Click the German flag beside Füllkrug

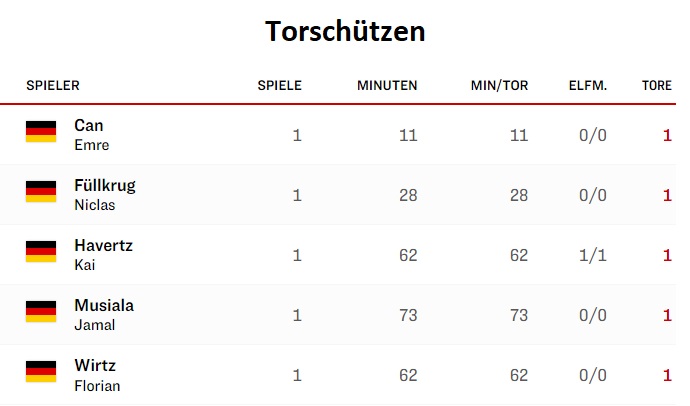pyautogui.click(x=41, y=191)
